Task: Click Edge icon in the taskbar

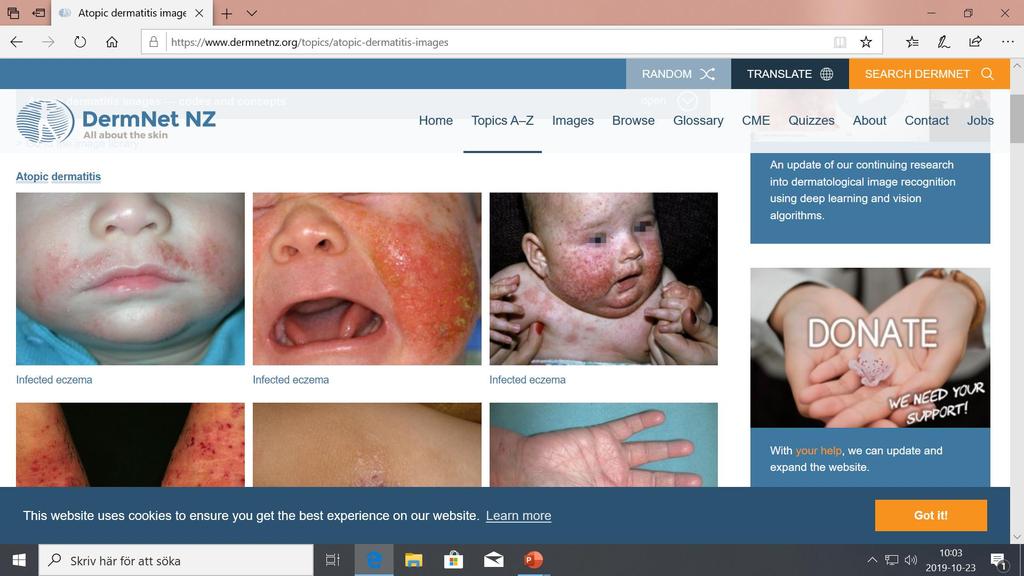Action: [374, 560]
